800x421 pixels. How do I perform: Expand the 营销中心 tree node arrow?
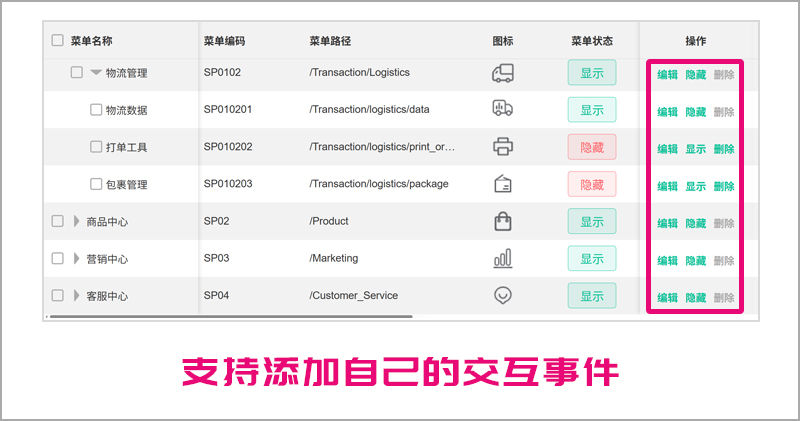[x=77, y=258]
